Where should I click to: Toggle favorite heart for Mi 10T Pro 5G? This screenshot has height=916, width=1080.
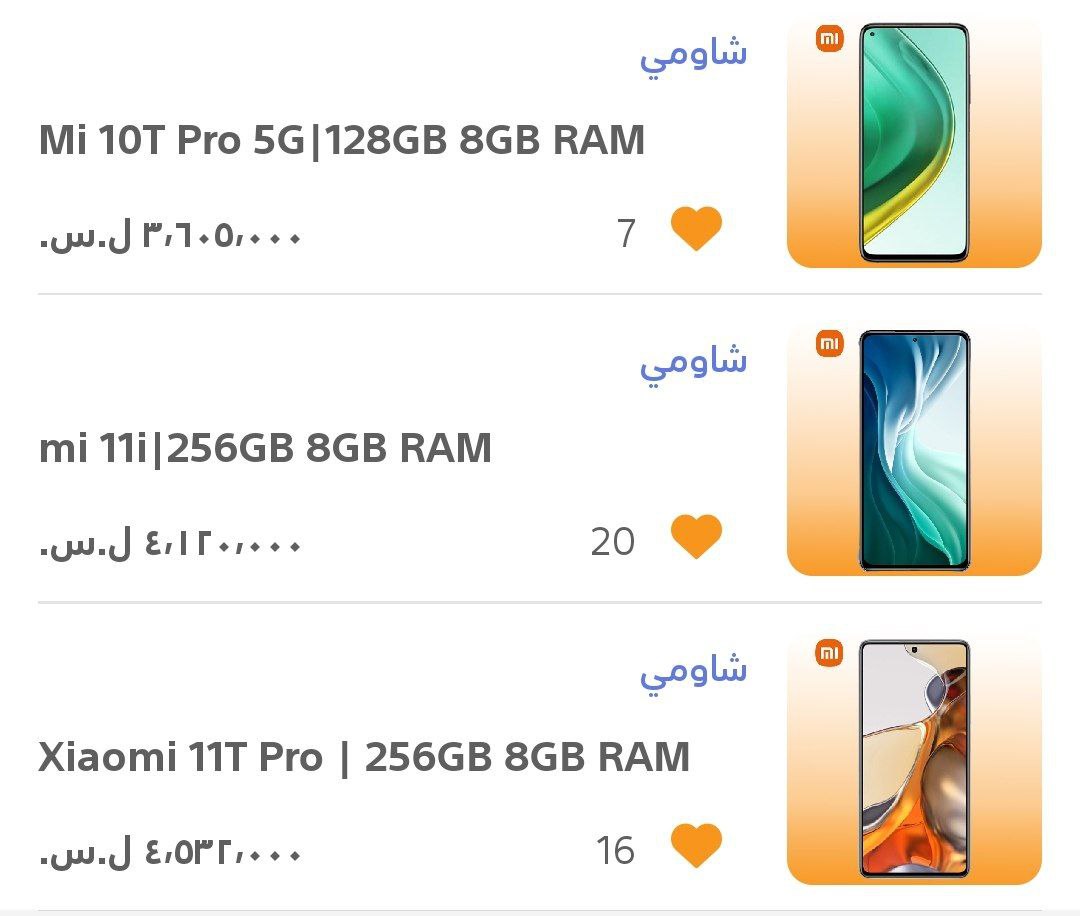pos(696,229)
